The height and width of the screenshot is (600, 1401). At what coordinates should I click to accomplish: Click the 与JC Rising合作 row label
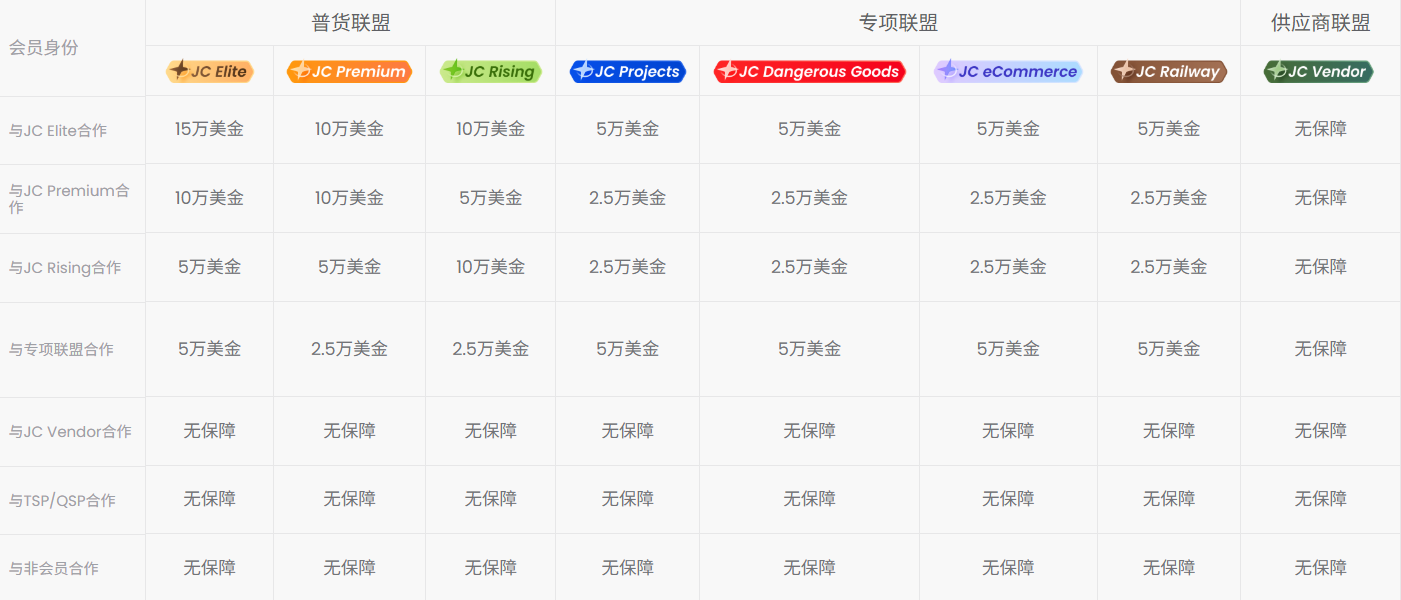[65, 268]
